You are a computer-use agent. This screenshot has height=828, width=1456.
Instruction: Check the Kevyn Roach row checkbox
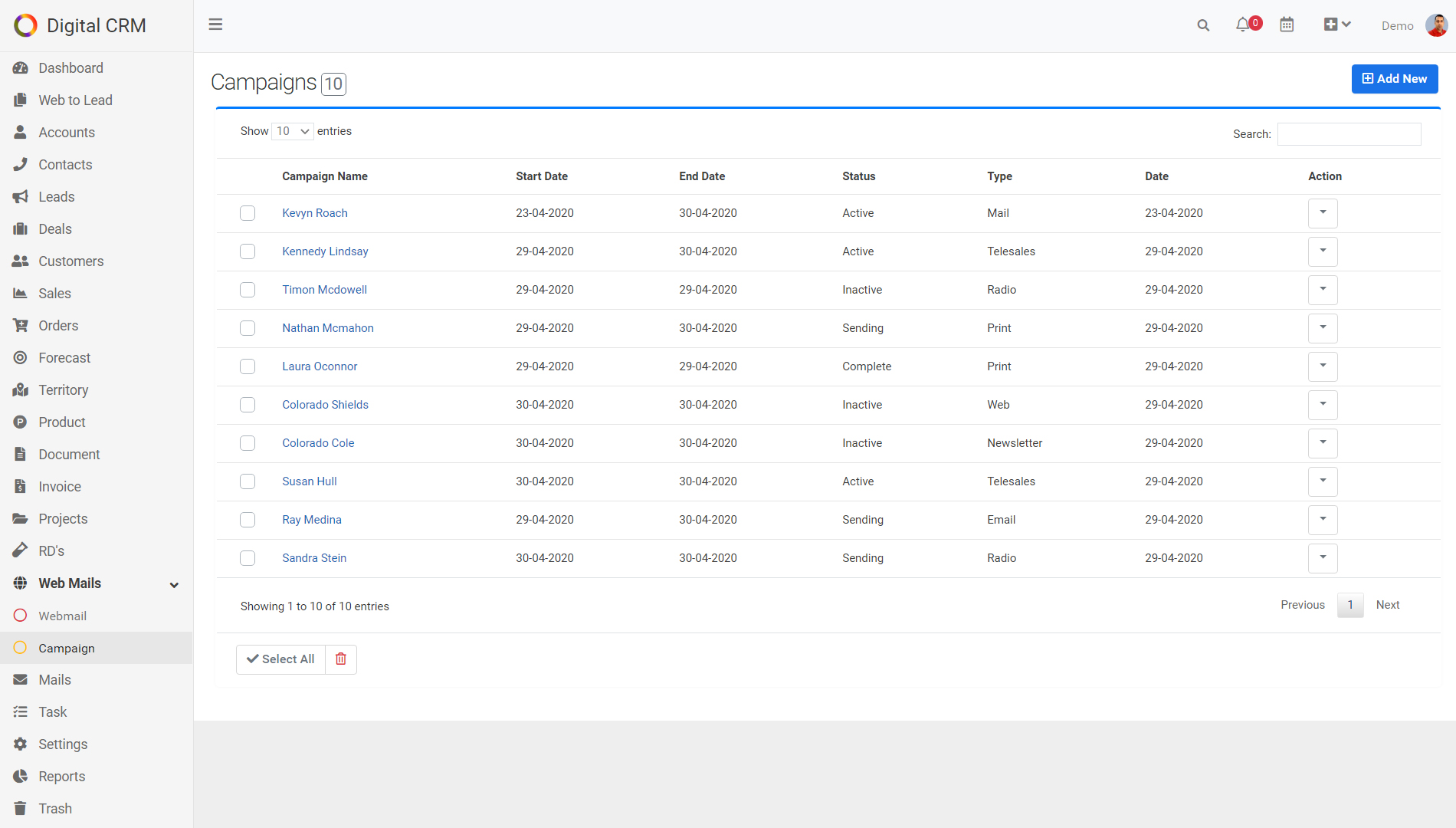point(248,213)
